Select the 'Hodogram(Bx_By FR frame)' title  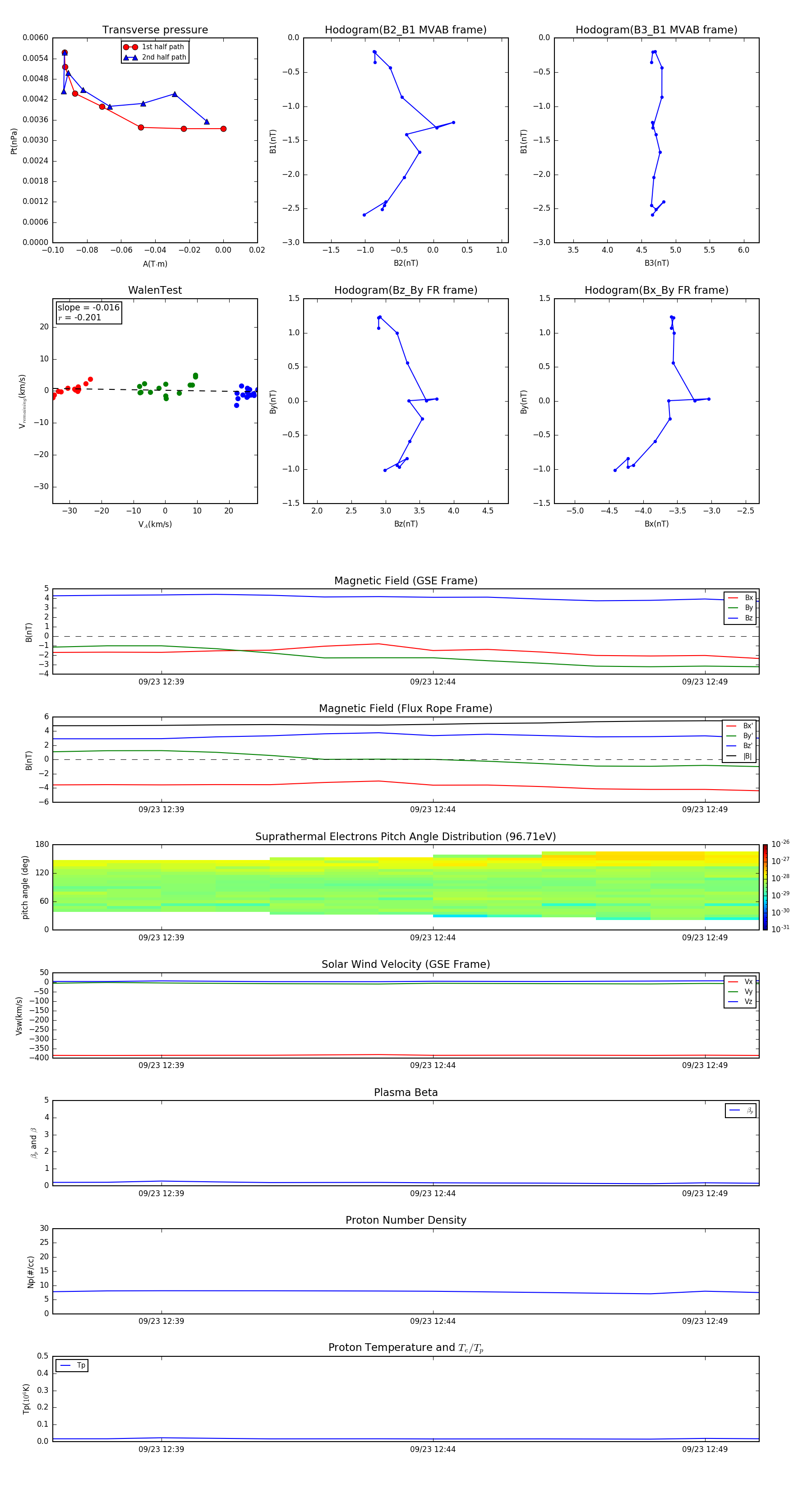coord(656,290)
